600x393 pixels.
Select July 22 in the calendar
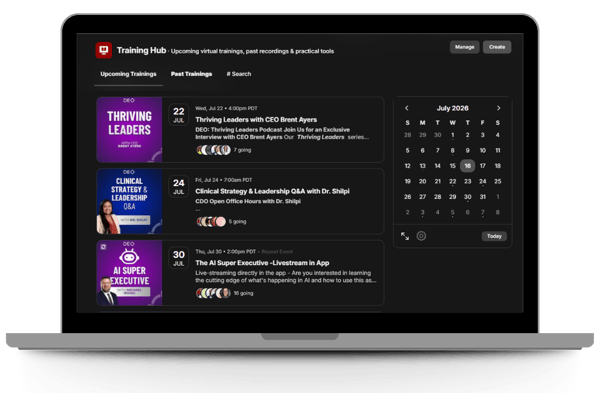tap(452, 181)
